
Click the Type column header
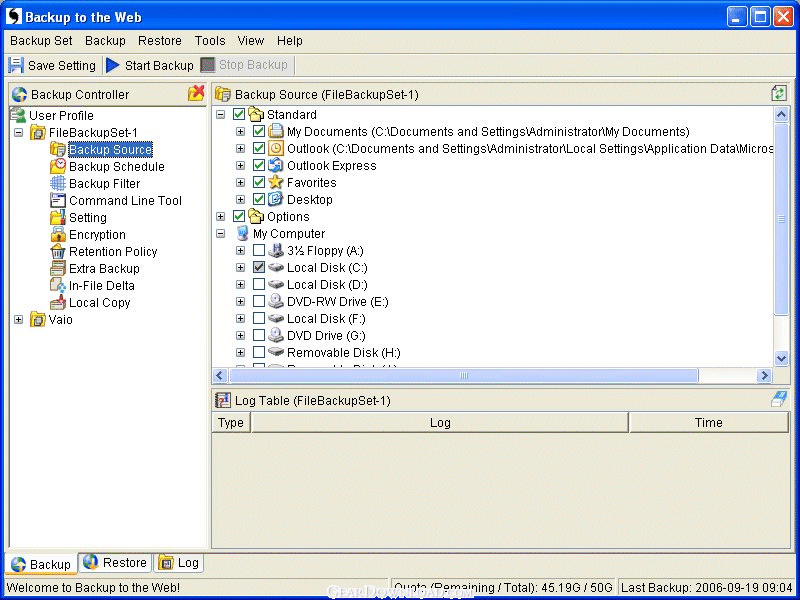tap(231, 422)
